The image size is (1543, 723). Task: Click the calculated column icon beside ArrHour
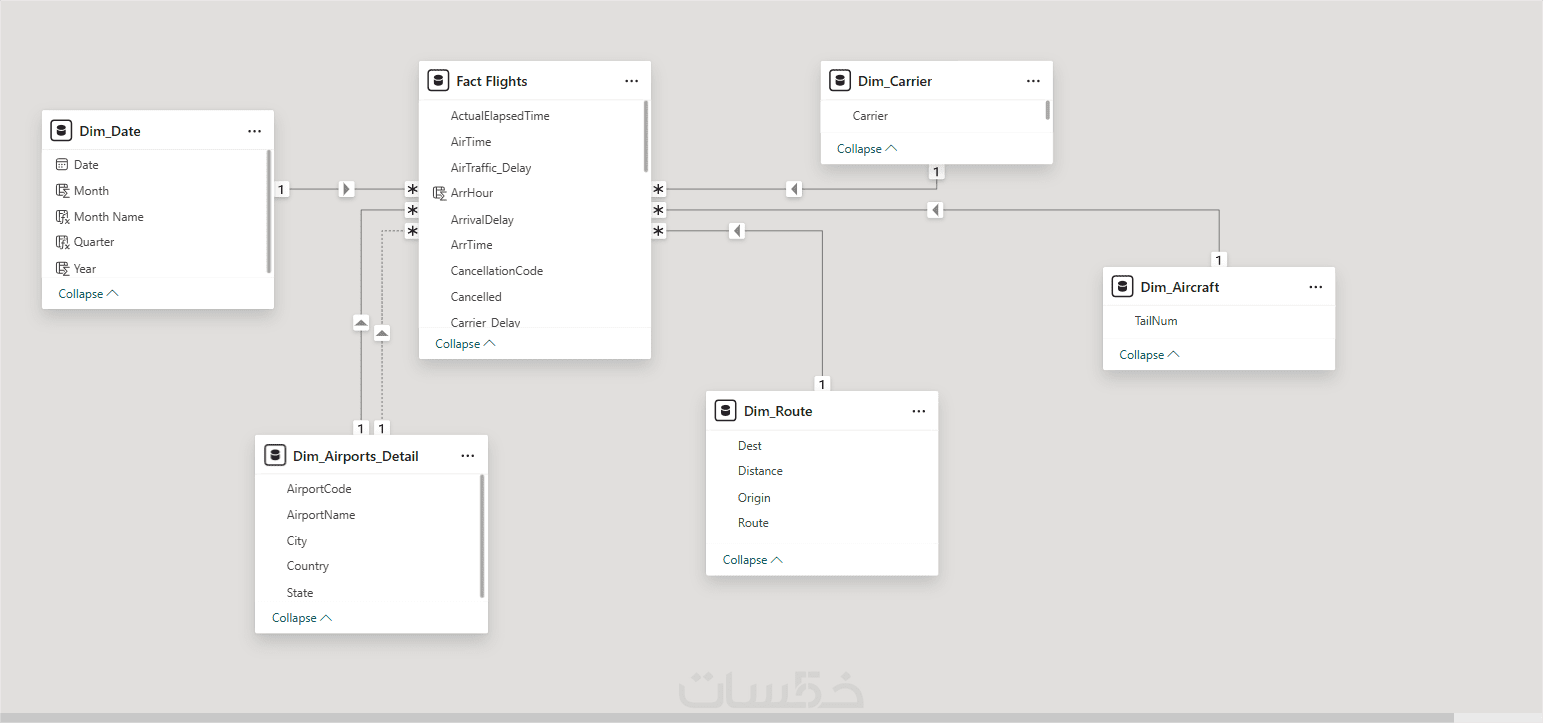pyautogui.click(x=438, y=193)
